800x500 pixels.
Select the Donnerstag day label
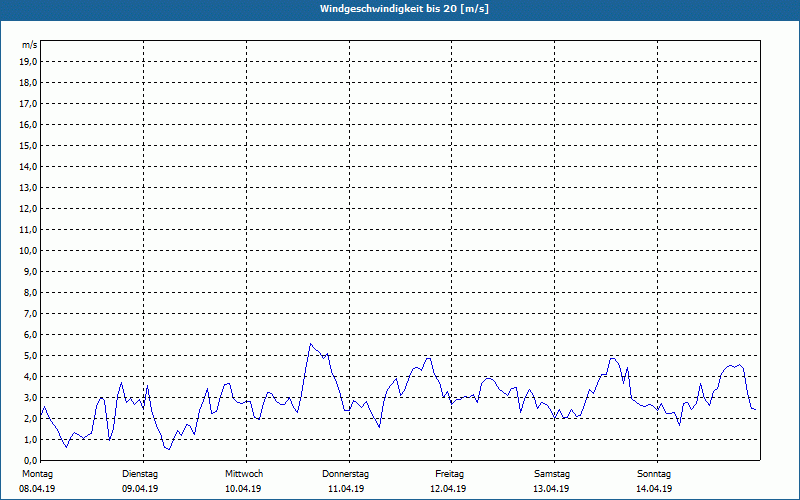click(345, 474)
